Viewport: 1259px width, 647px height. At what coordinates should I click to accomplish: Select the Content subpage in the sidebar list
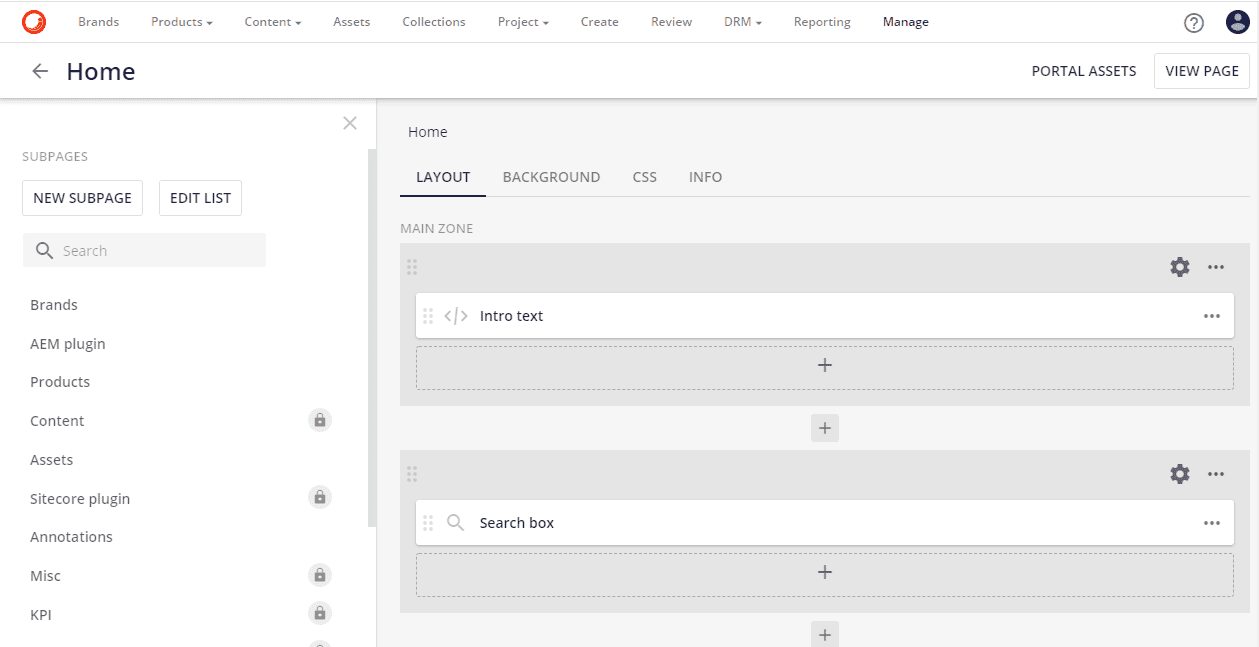pyautogui.click(x=57, y=421)
